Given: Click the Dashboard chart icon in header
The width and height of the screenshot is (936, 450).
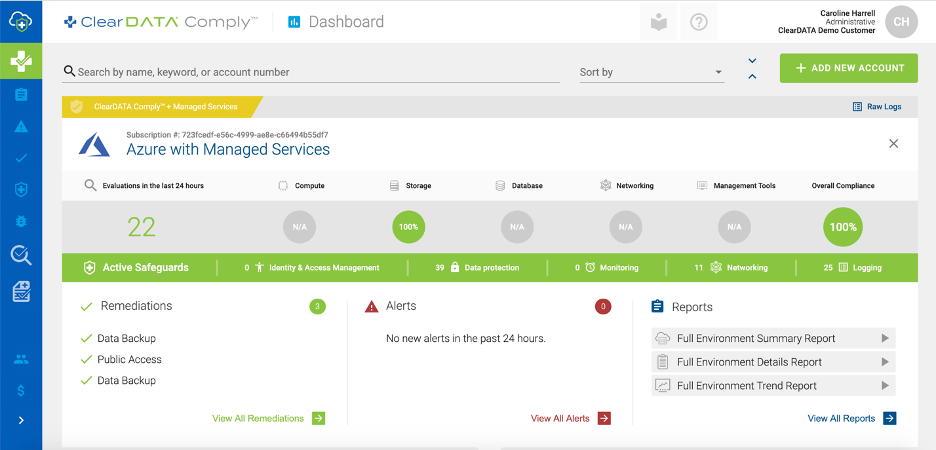Looking at the screenshot, I should point(294,23).
